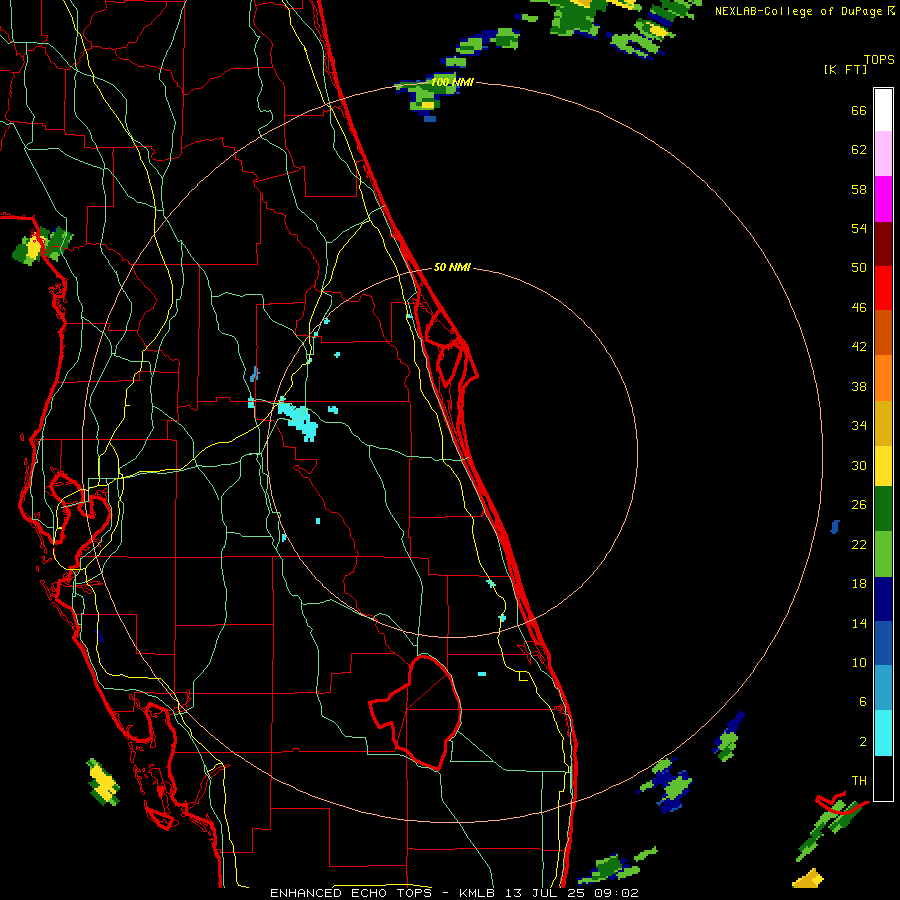This screenshot has height=900, width=900.
Task: Click the "TOPS" legend heading
Action: coord(879,59)
